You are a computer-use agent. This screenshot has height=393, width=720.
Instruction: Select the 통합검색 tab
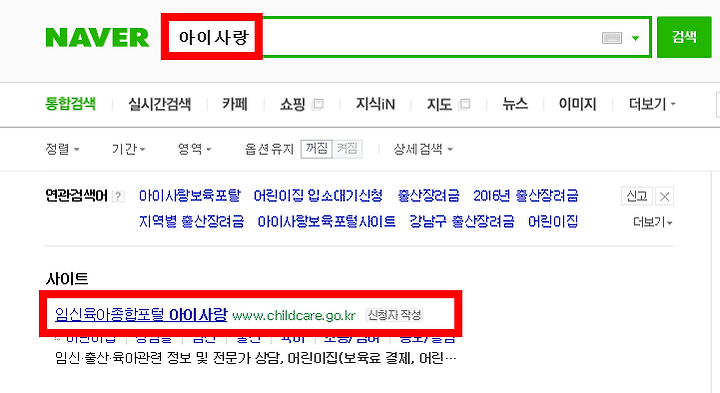coord(70,104)
